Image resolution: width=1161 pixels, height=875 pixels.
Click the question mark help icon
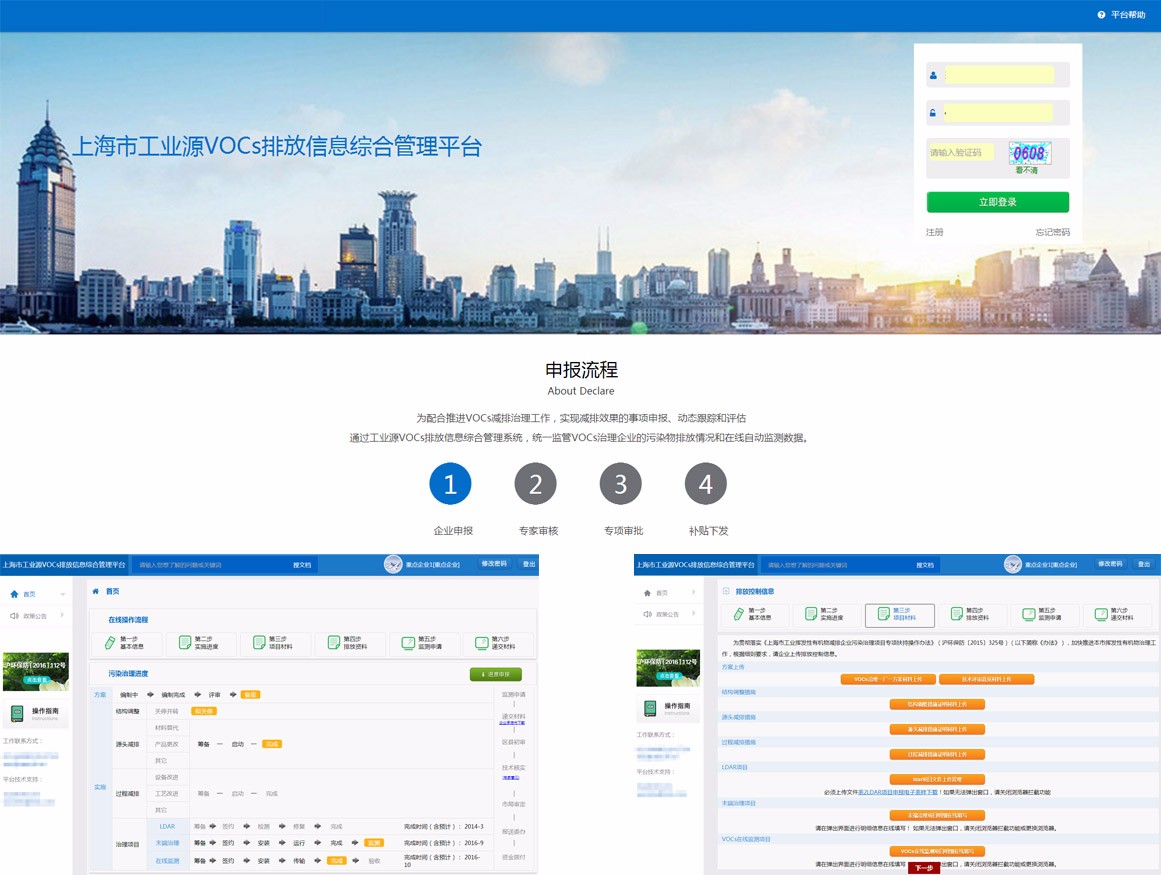pyautogui.click(x=1101, y=15)
